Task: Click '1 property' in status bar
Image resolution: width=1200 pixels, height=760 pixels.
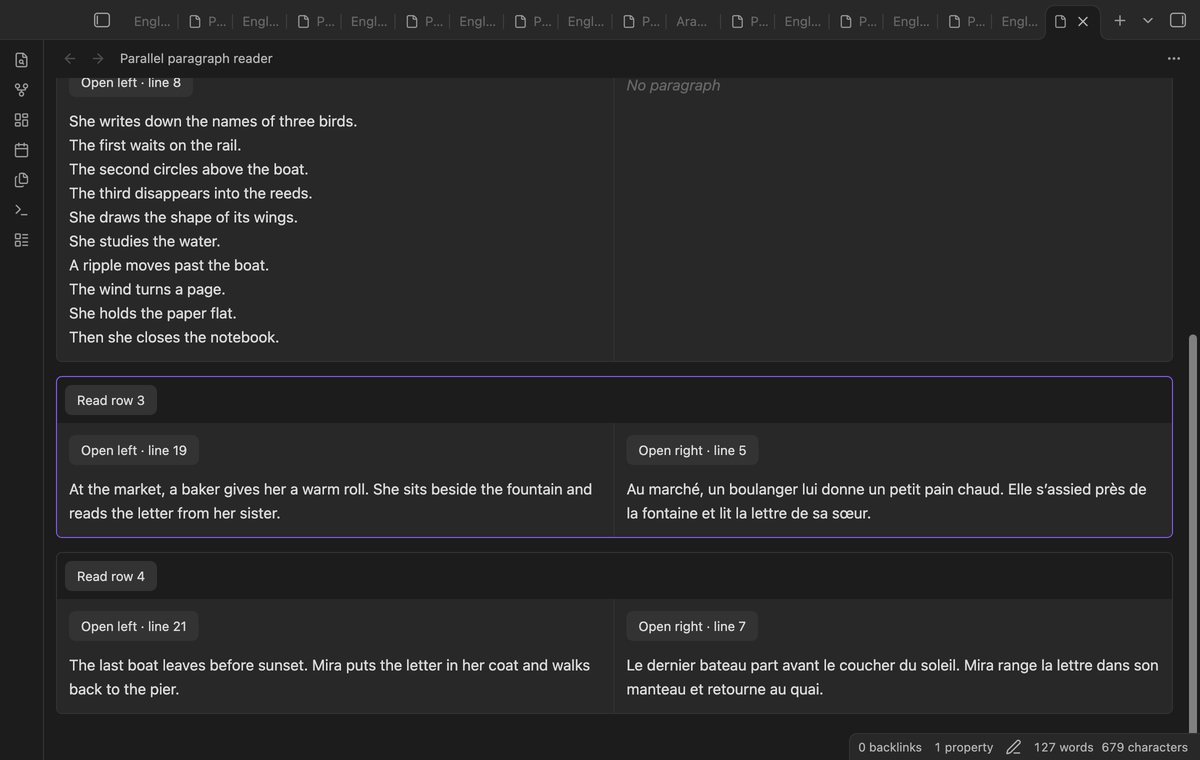Action: tap(964, 747)
